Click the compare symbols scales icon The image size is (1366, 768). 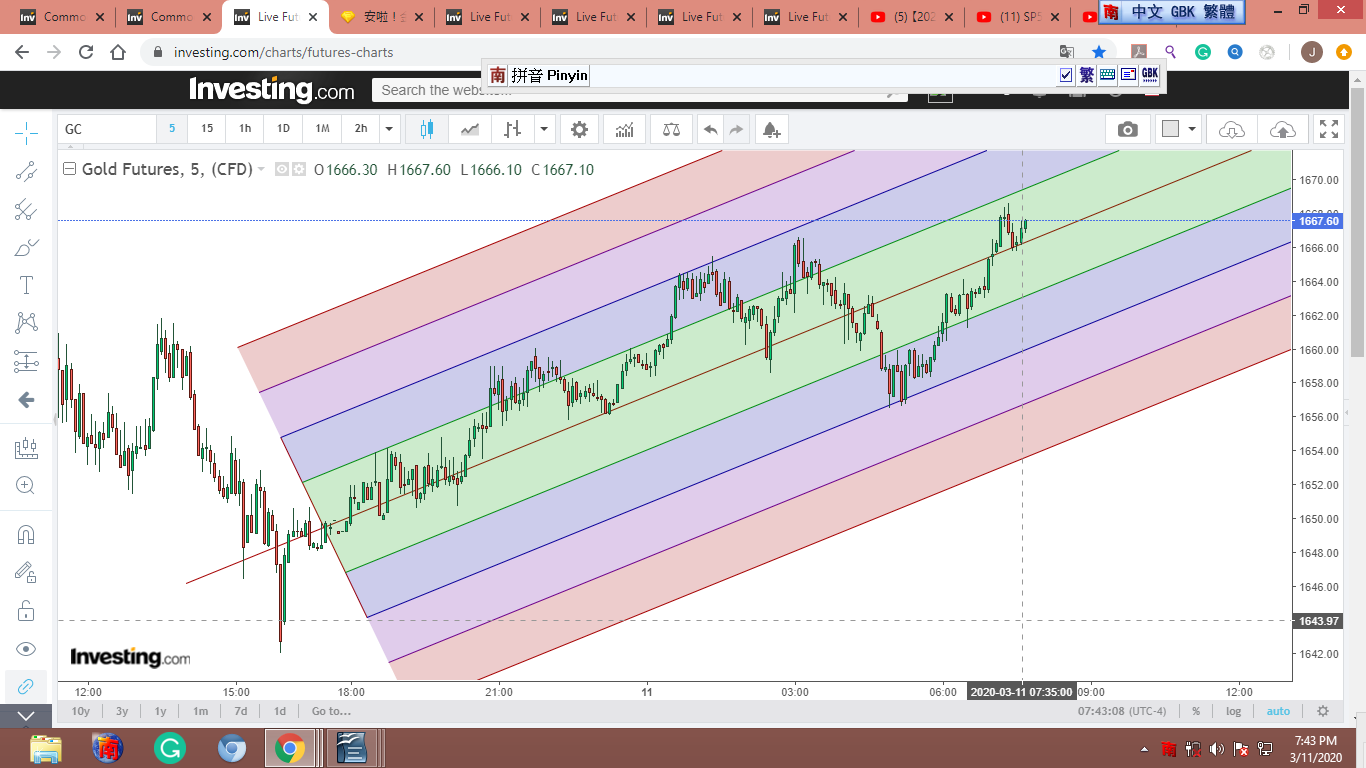coord(671,129)
